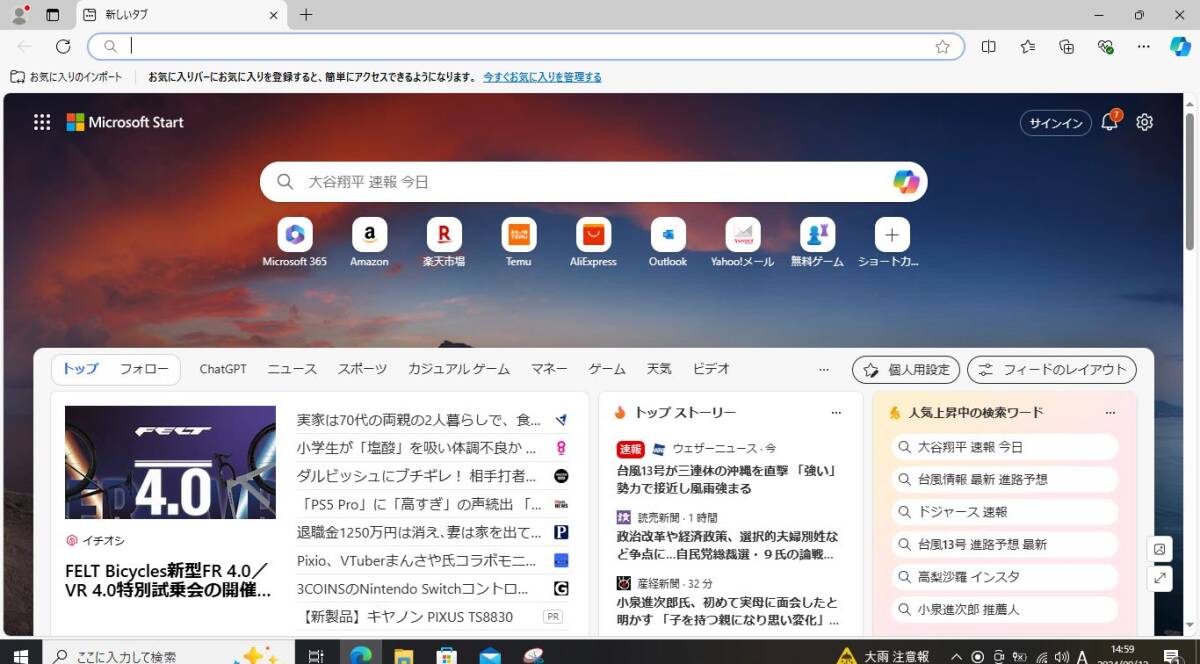Image resolution: width=1200 pixels, height=664 pixels.
Task: Search trending word 台風情報 最新 進路予想
Action: [x=1004, y=479]
